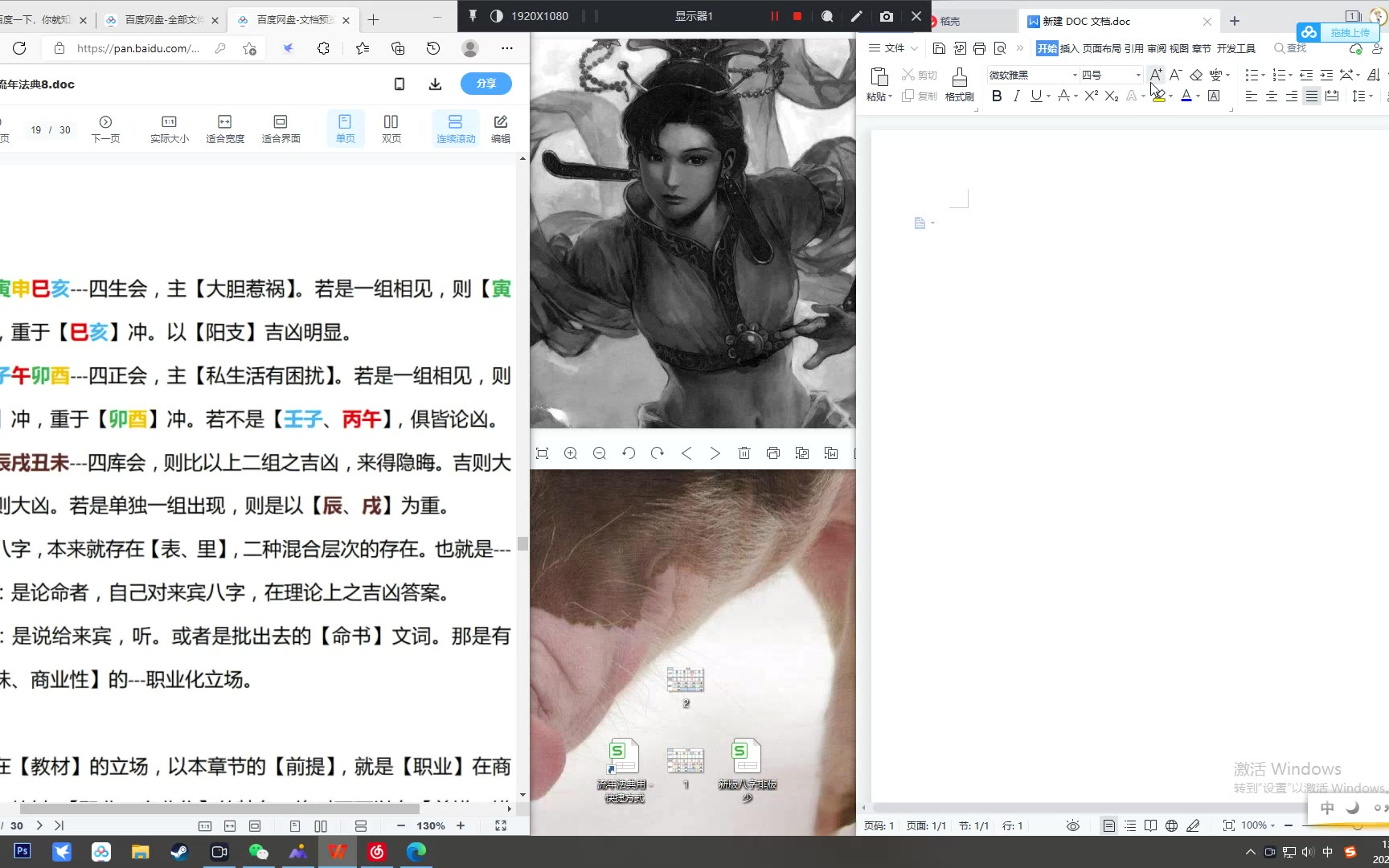Image resolution: width=1389 pixels, height=868 pixels.
Task: Open the font size dropdown 四号
Action: 1137,75
